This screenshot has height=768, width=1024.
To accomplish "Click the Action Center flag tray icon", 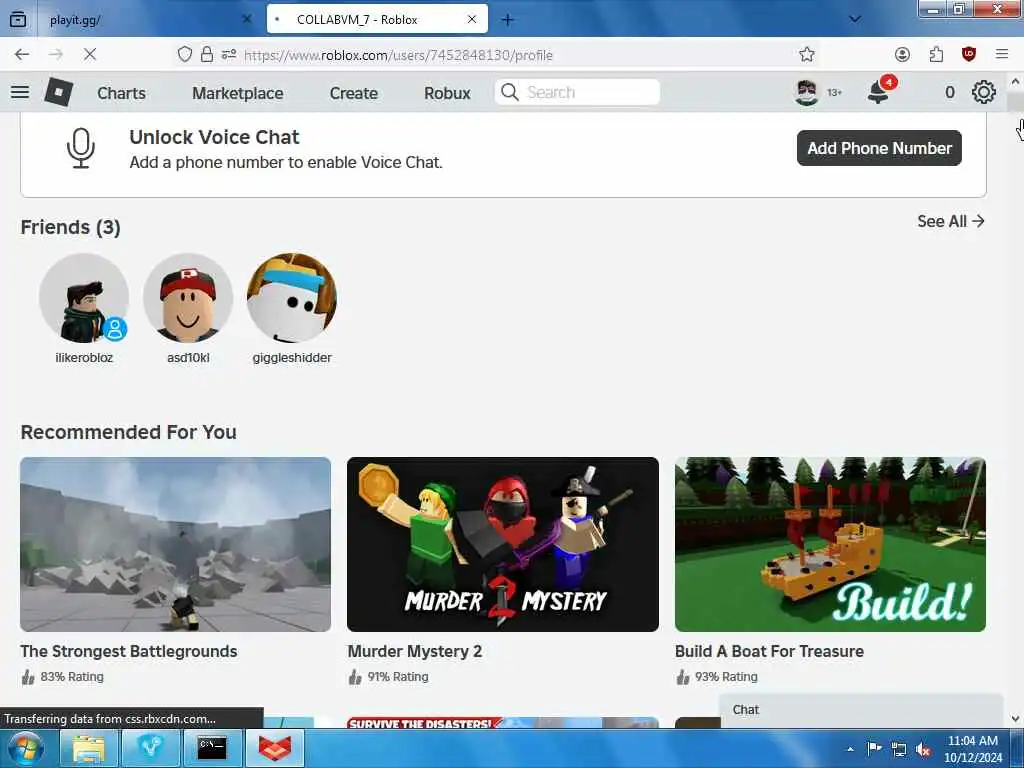I will [874, 748].
